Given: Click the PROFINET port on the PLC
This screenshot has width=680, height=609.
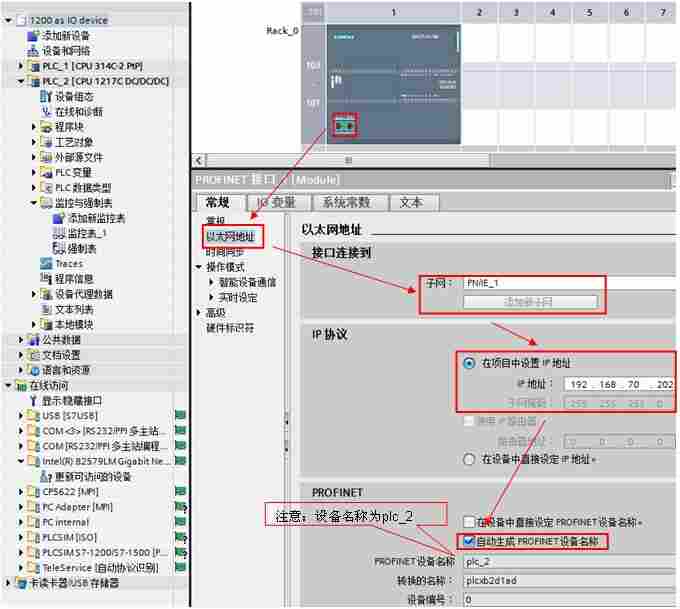Looking at the screenshot, I should 346,126.
